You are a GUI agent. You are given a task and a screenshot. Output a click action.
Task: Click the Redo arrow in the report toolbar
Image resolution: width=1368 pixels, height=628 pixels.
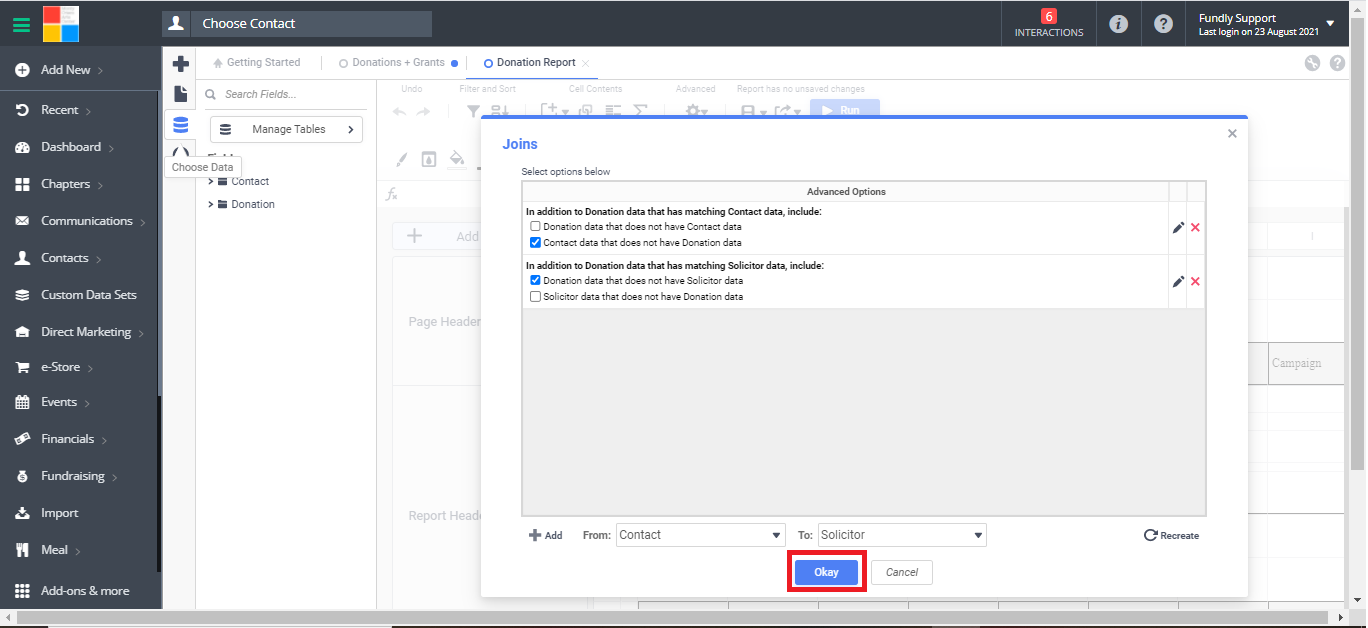424,111
